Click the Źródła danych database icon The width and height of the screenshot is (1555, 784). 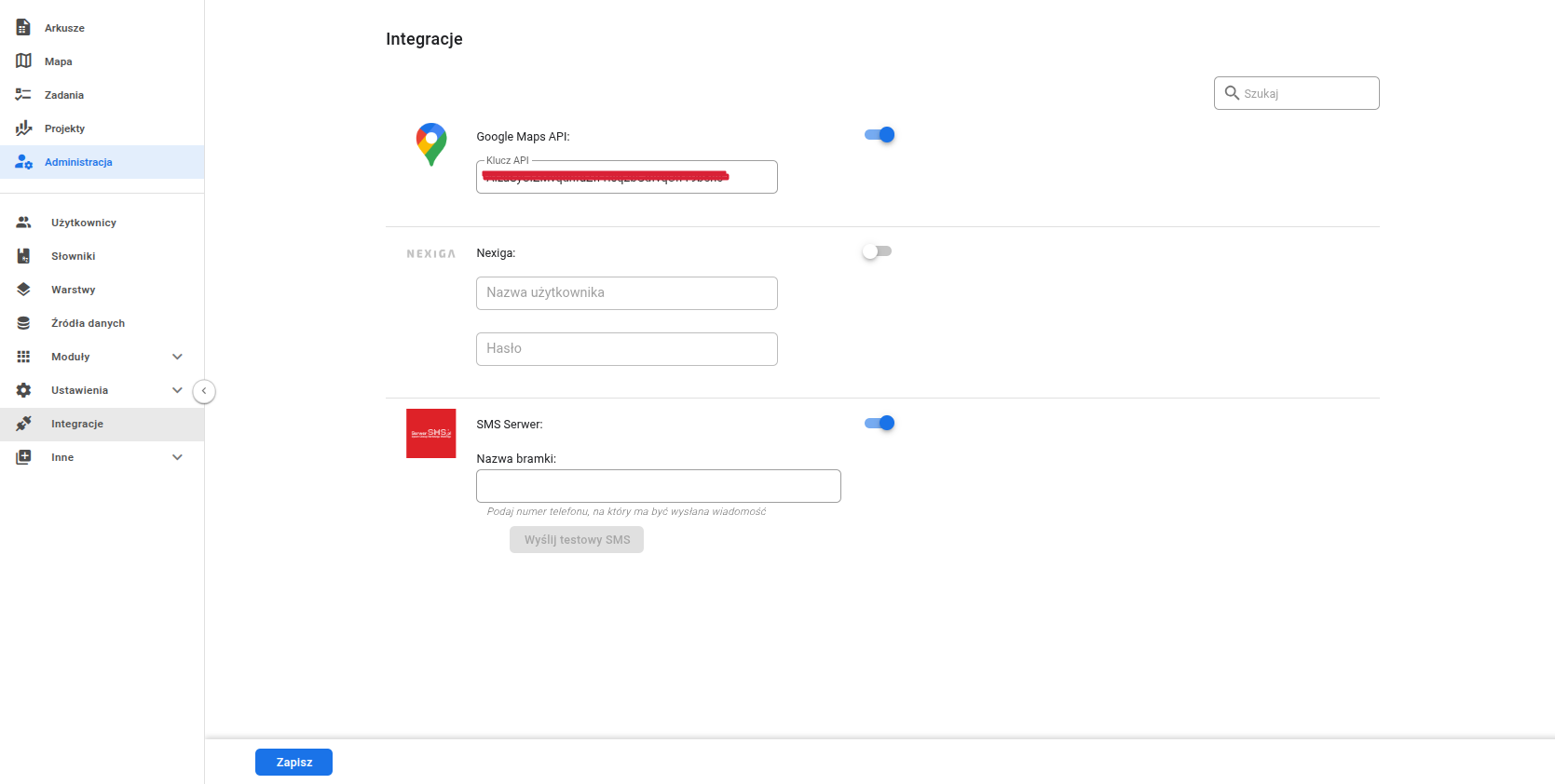(23, 323)
